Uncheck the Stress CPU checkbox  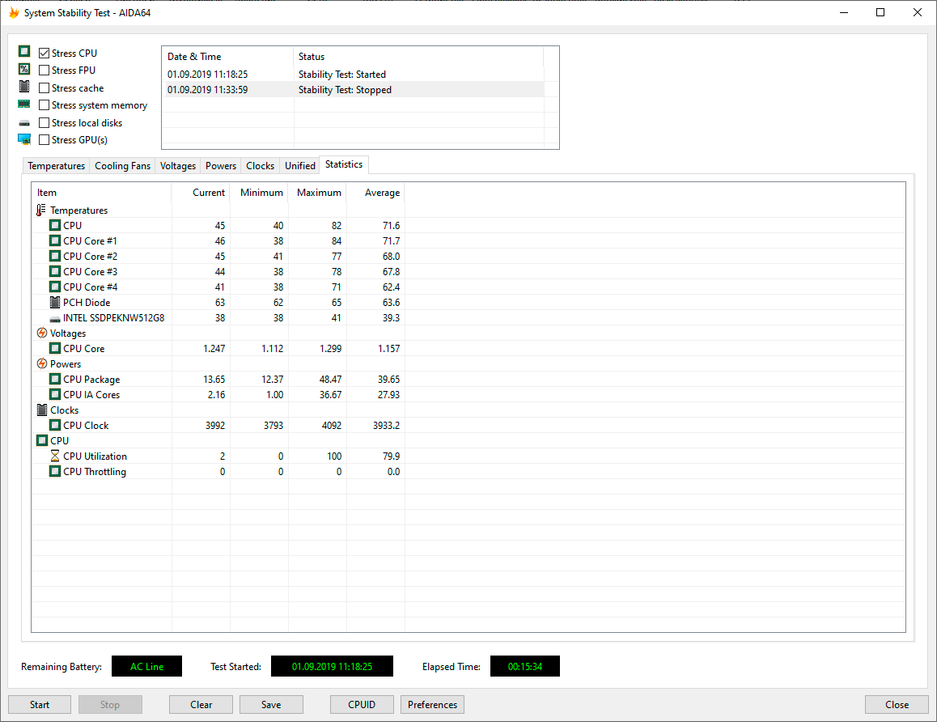44,53
